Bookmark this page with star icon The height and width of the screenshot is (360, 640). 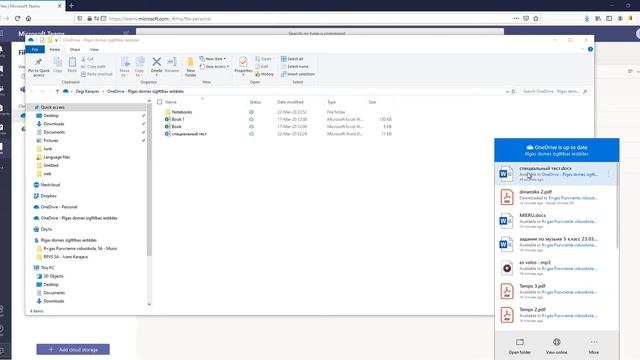pyautogui.click(x=536, y=18)
